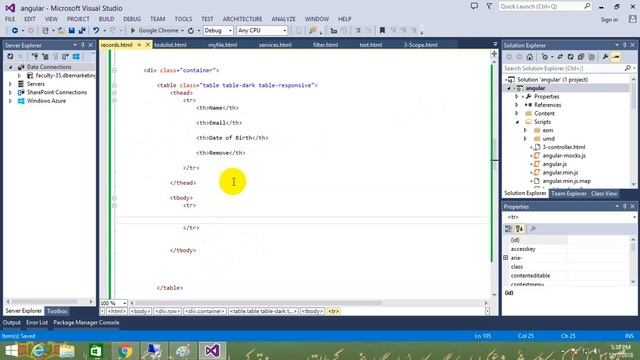Click the feedback speech bubble icon
Image resolution: width=640 pixels, height=360 pixels.
pos(474,7)
